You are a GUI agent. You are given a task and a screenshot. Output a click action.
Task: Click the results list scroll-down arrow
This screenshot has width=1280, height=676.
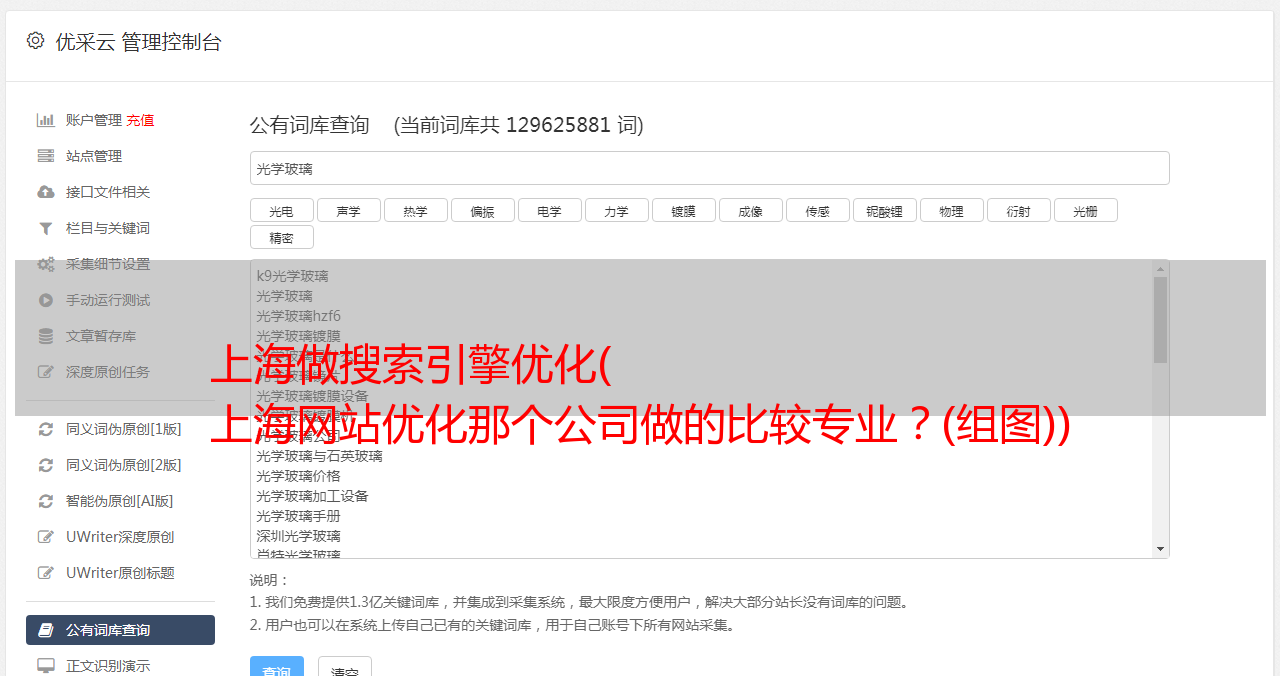[1161, 549]
